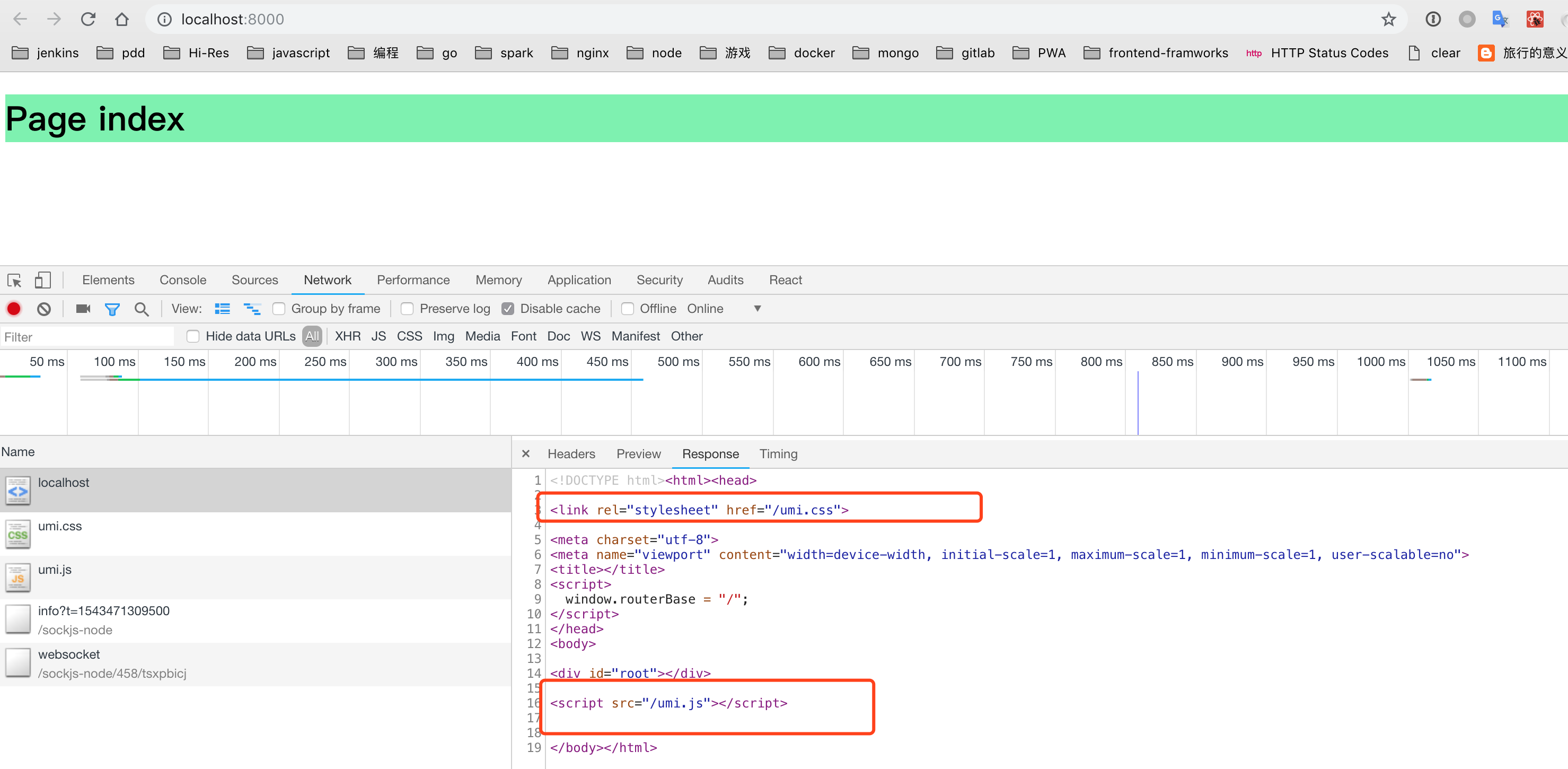Toggle the Hide data URLs option

coord(193,336)
